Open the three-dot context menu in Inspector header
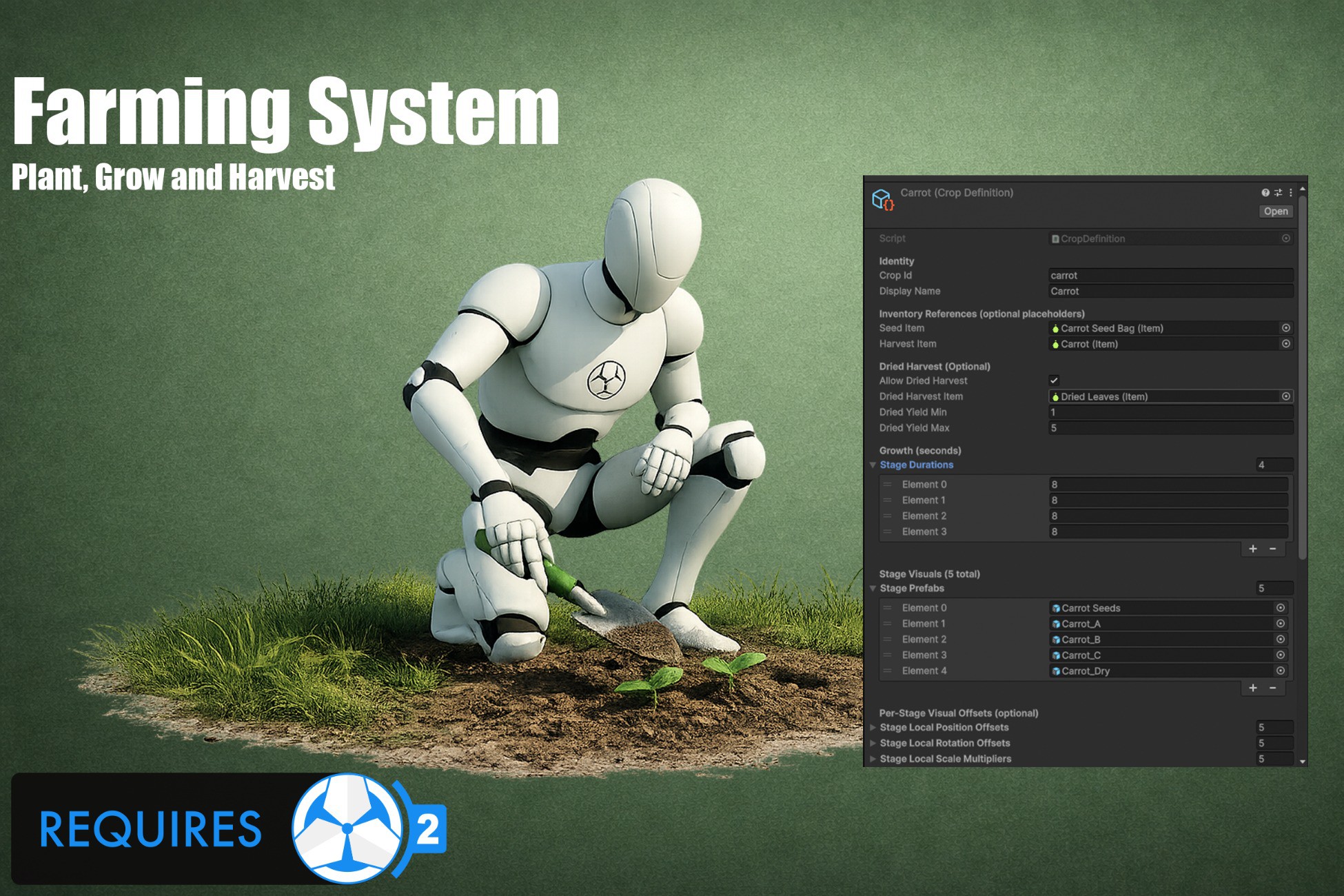Screen dimensions: 1344x896 tap(1291, 193)
